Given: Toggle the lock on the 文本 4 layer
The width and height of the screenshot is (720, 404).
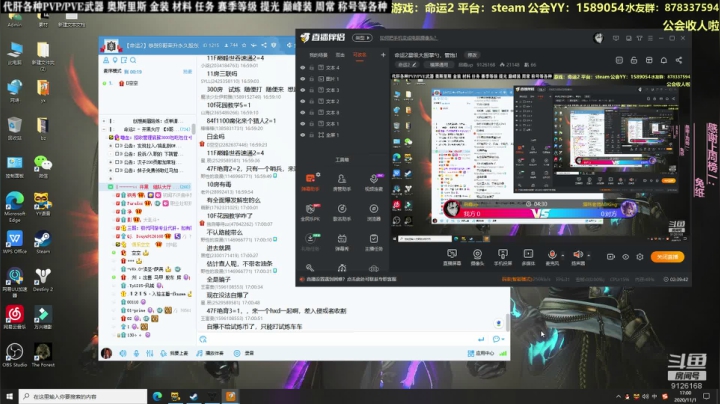Looking at the screenshot, I should [x=311, y=67].
